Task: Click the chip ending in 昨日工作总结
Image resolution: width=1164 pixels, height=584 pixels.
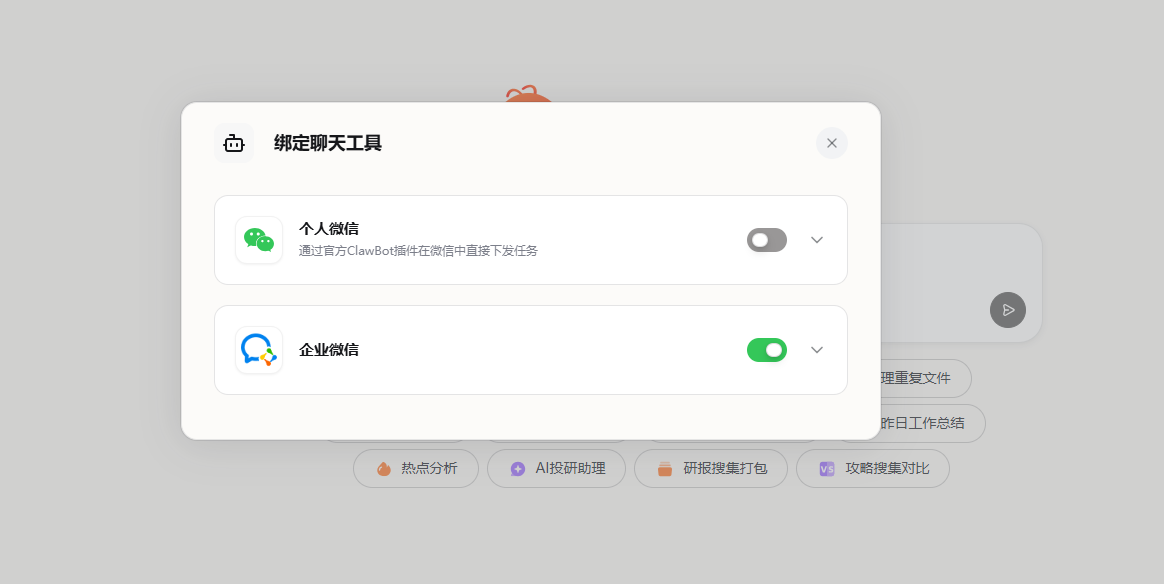Action: coord(932,423)
